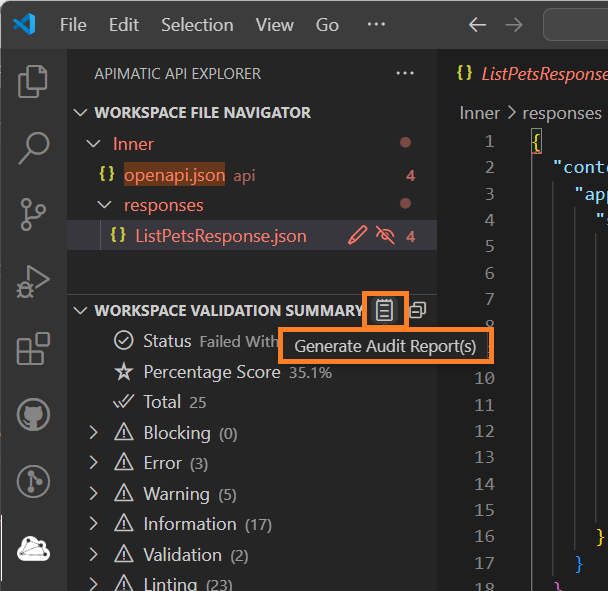Go forward with right arrow navigation
The width and height of the screenshot is (608, 591).
(514, 25)
